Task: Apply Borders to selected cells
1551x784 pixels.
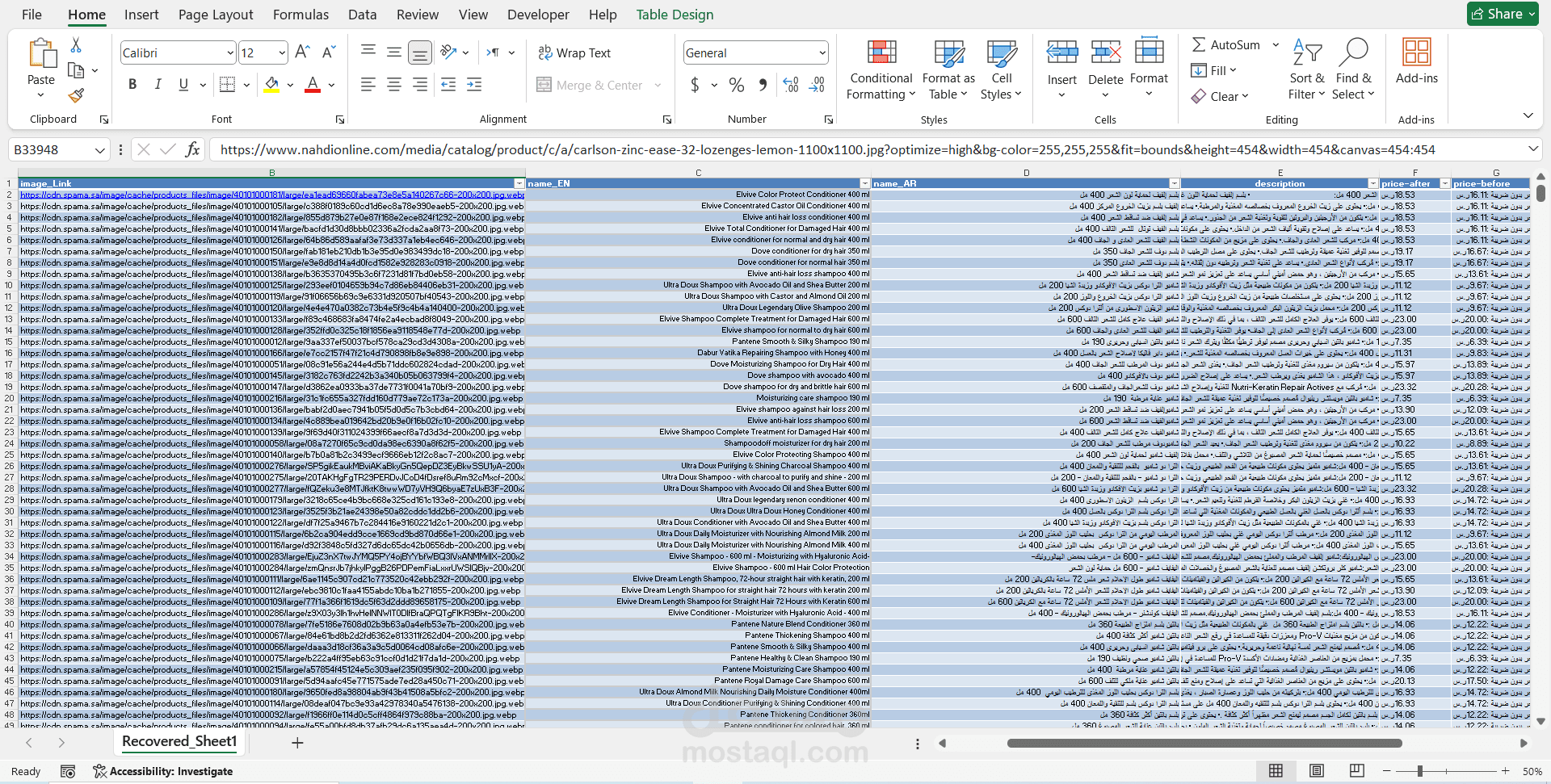Action: 228,84
